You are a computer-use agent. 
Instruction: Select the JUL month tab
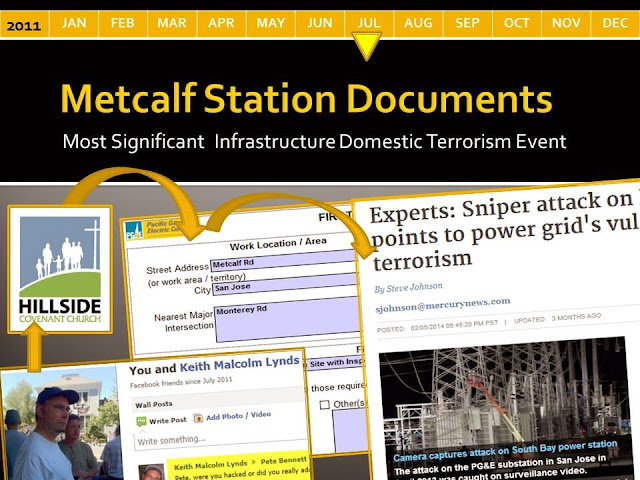369,23
